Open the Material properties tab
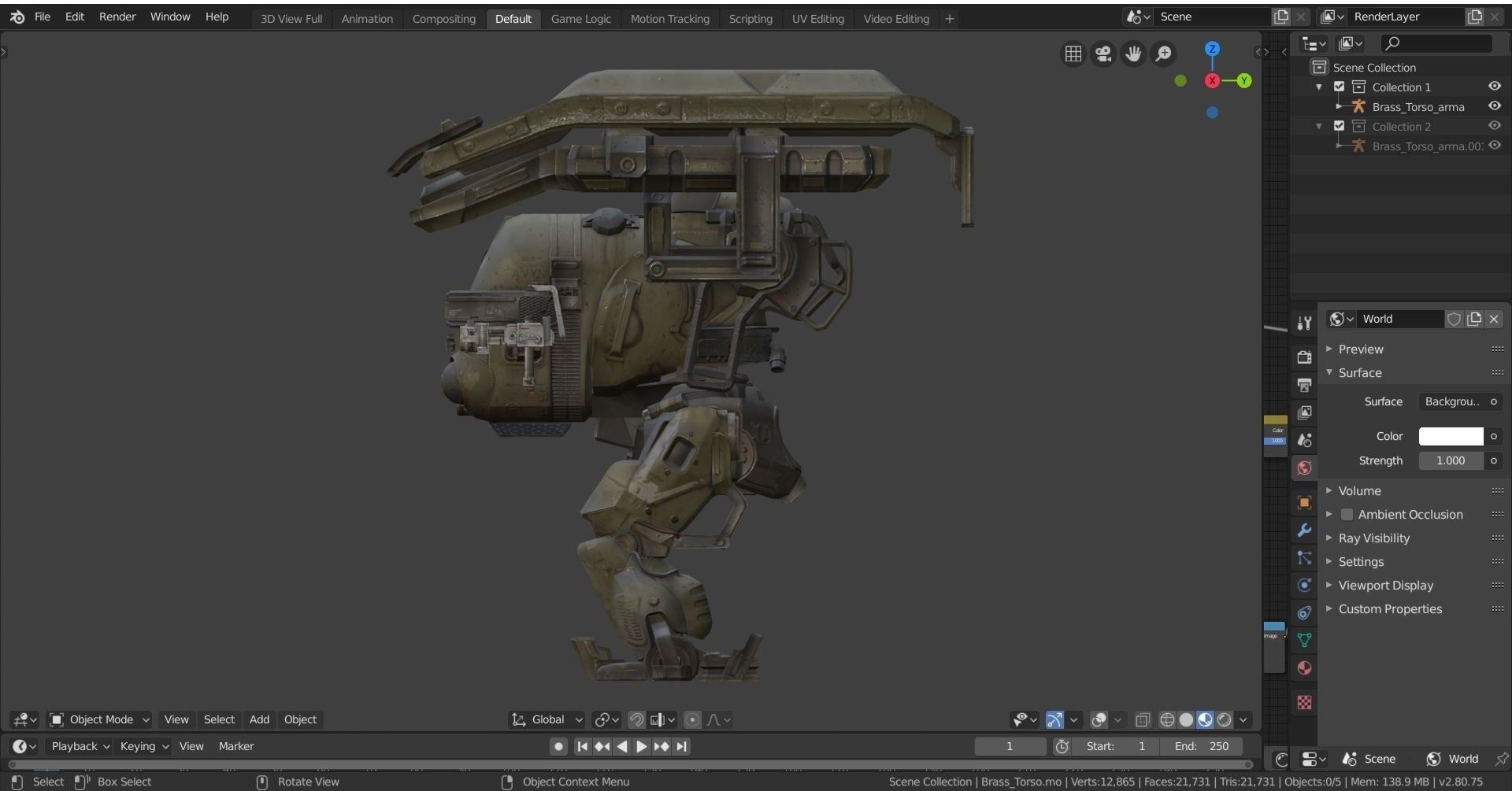1512x791 pixels. (1304, 668)
